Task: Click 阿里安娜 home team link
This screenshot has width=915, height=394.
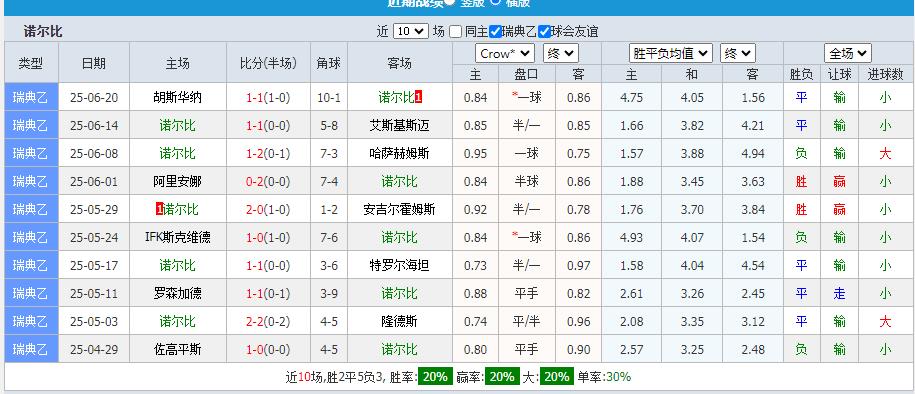Action: [177, 182]
